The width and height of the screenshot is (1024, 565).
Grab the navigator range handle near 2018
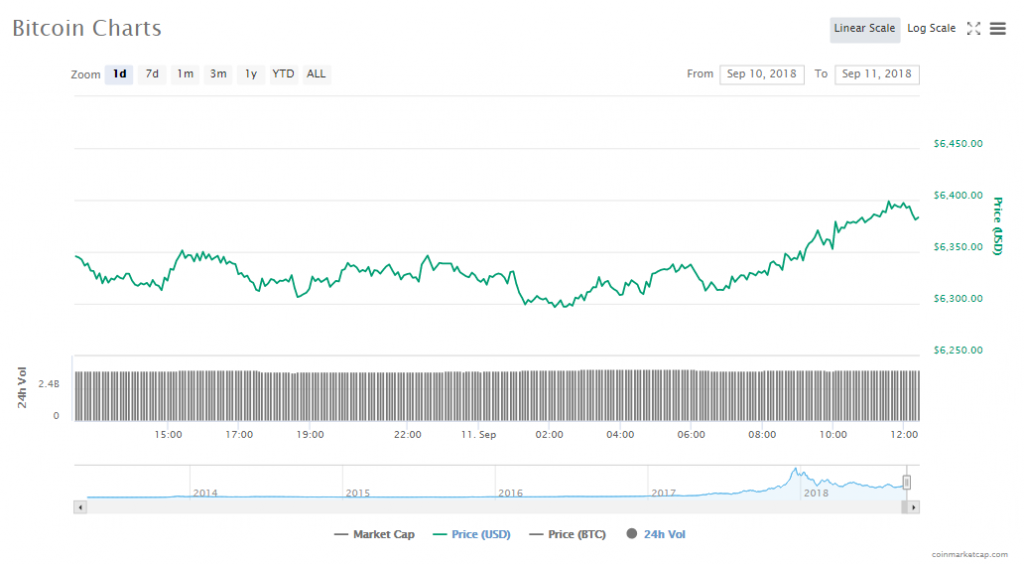(907, 483)
